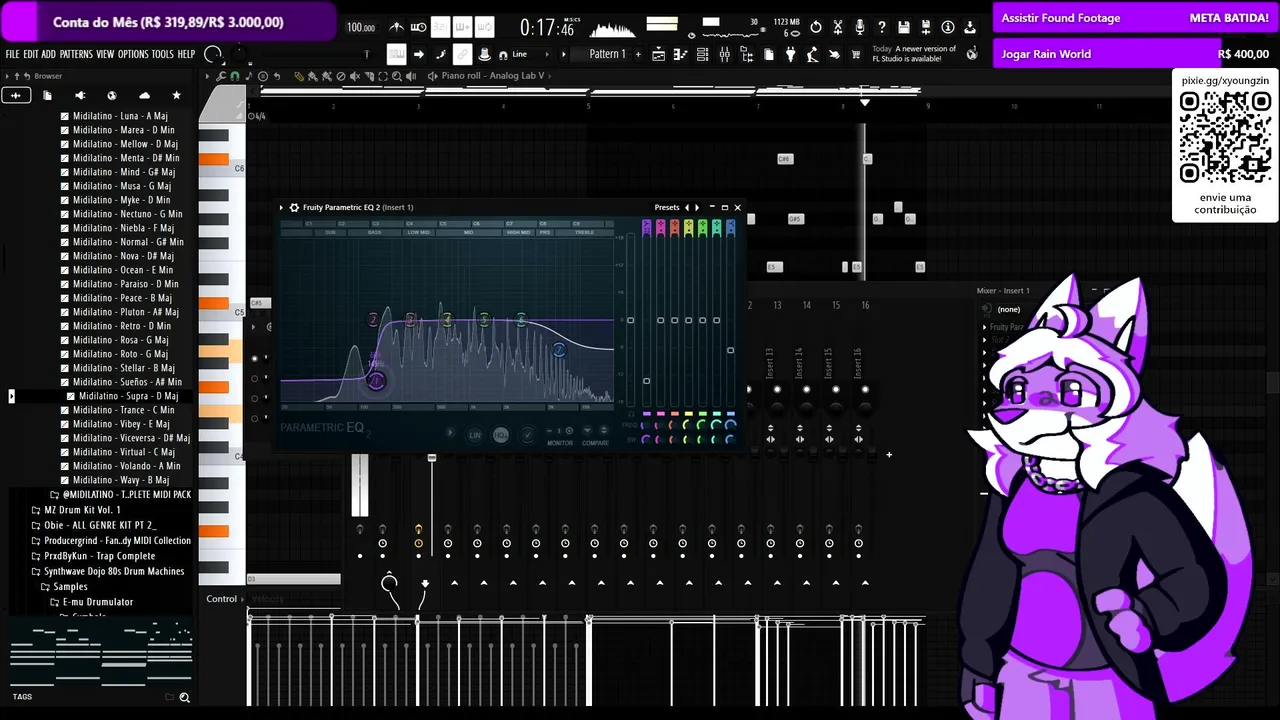Select next preset arrow in Parametric EQ
The width and height of the screenshot is (1280, 720).
697,207
